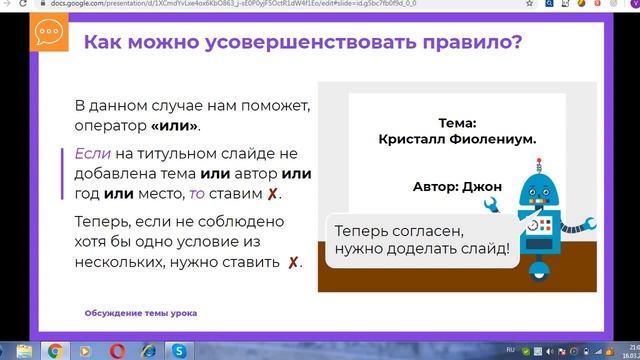This screenshot has width=640, height=360.
Task: Click the docs.google.com address bar URL
Action: (233, 3)
